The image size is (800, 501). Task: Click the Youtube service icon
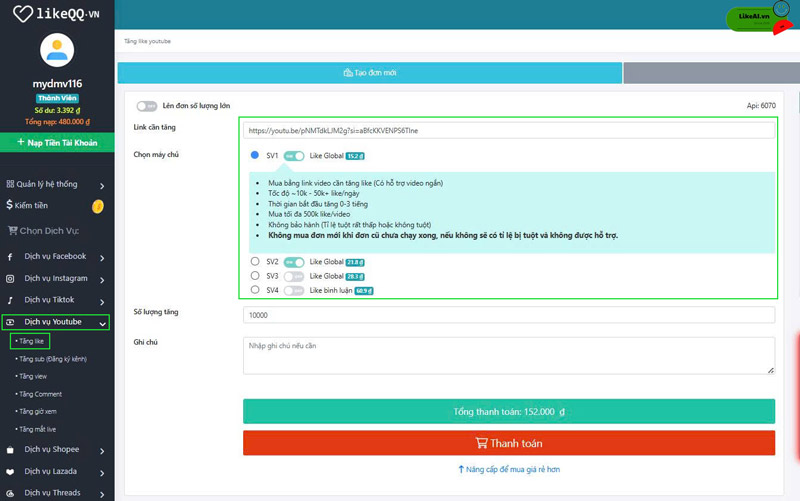[10, 322]
